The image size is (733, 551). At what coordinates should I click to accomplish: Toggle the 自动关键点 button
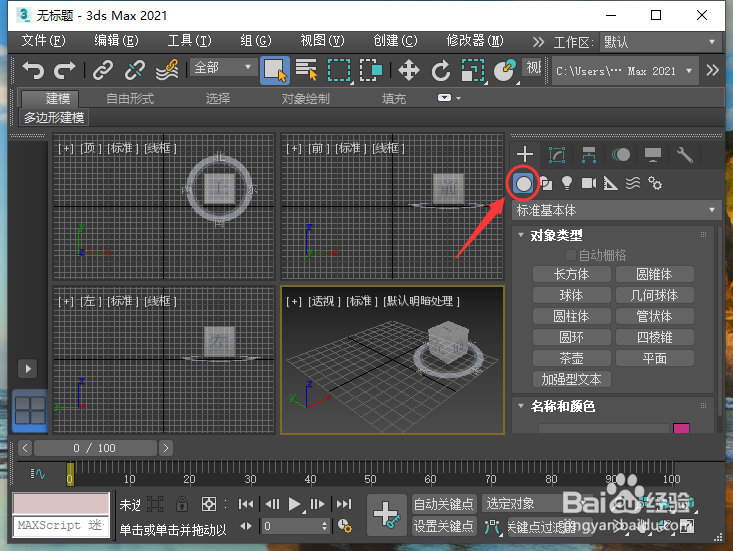444,504
